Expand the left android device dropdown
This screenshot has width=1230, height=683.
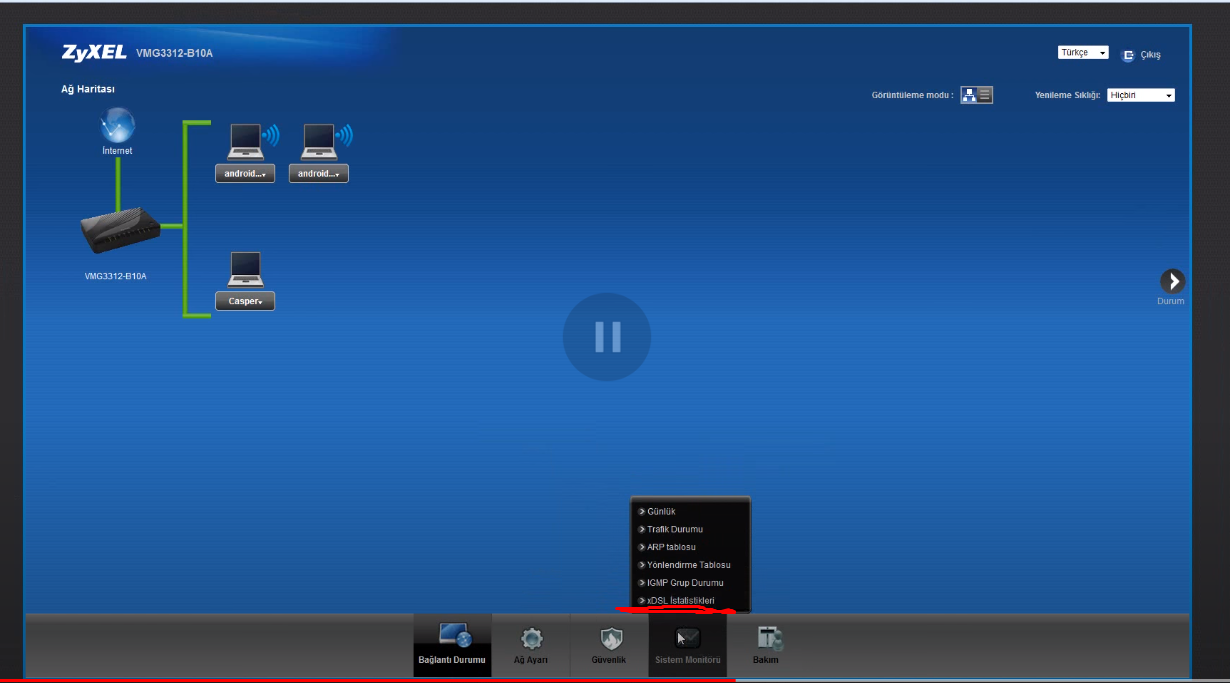tap(245, 173)
